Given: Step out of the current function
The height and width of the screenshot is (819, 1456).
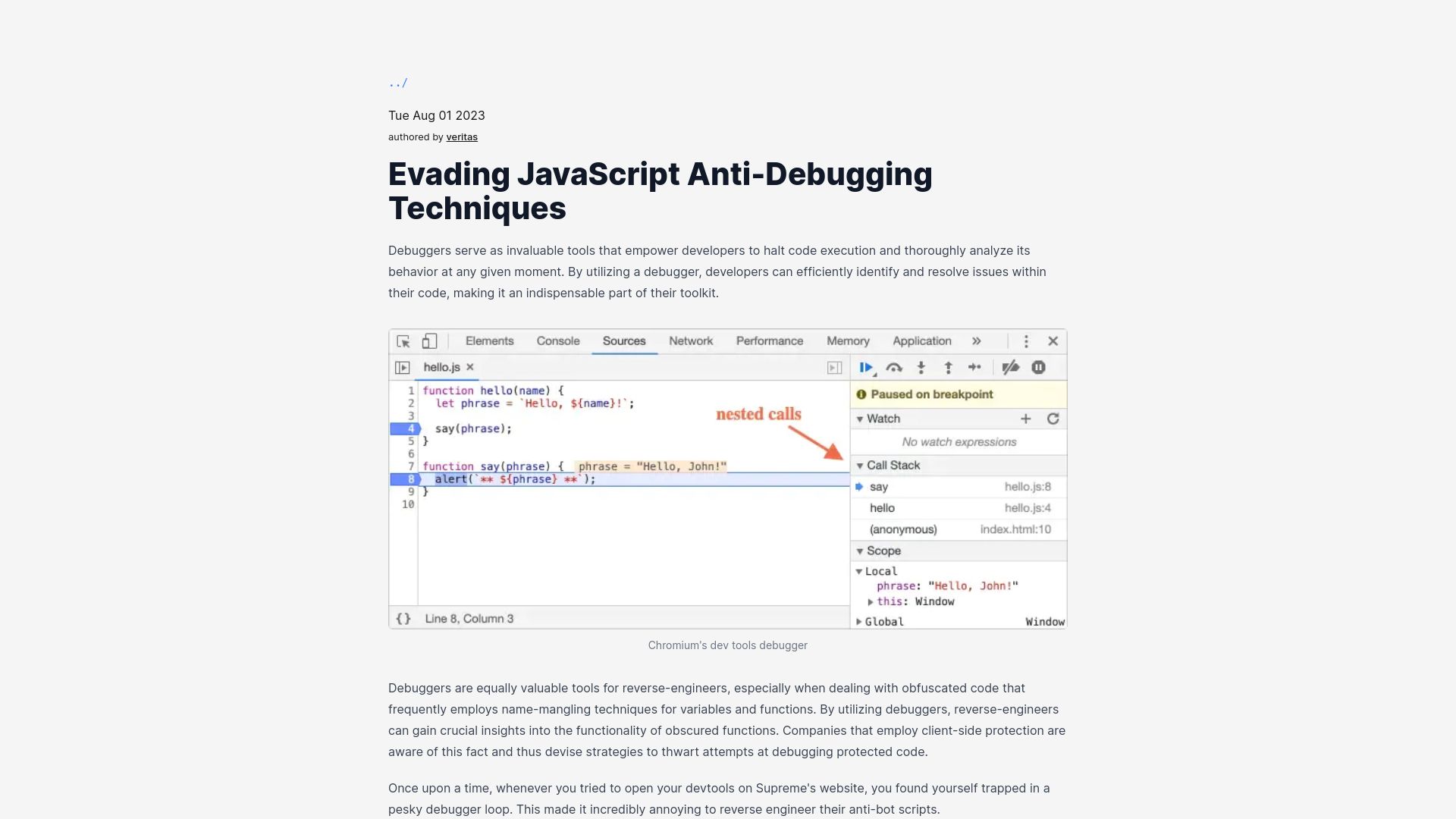Looking at the screenshot, I should tap(948, 368).
